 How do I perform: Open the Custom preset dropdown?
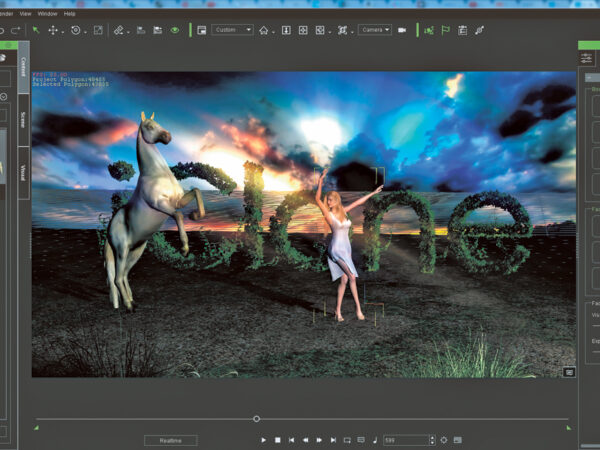[x=232, y=30]
